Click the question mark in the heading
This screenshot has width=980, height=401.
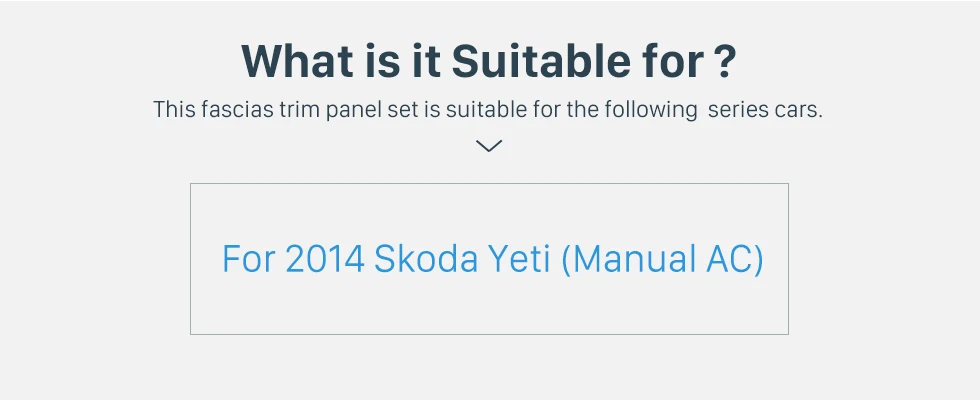[724, 61]
